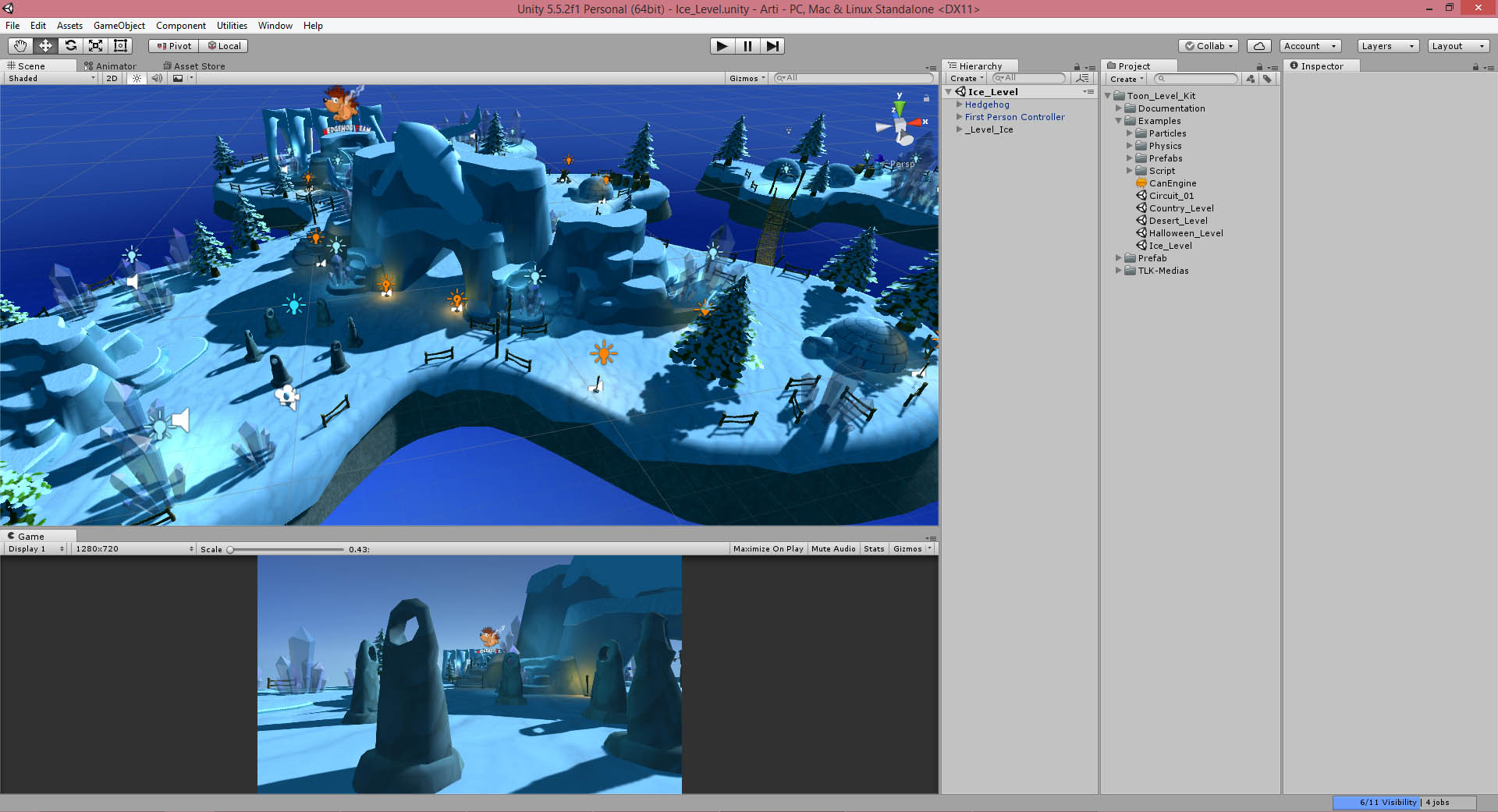This screenshot has width=1498, height=812.
Task: Open the GameObject menu
Action: click(119, 26)
